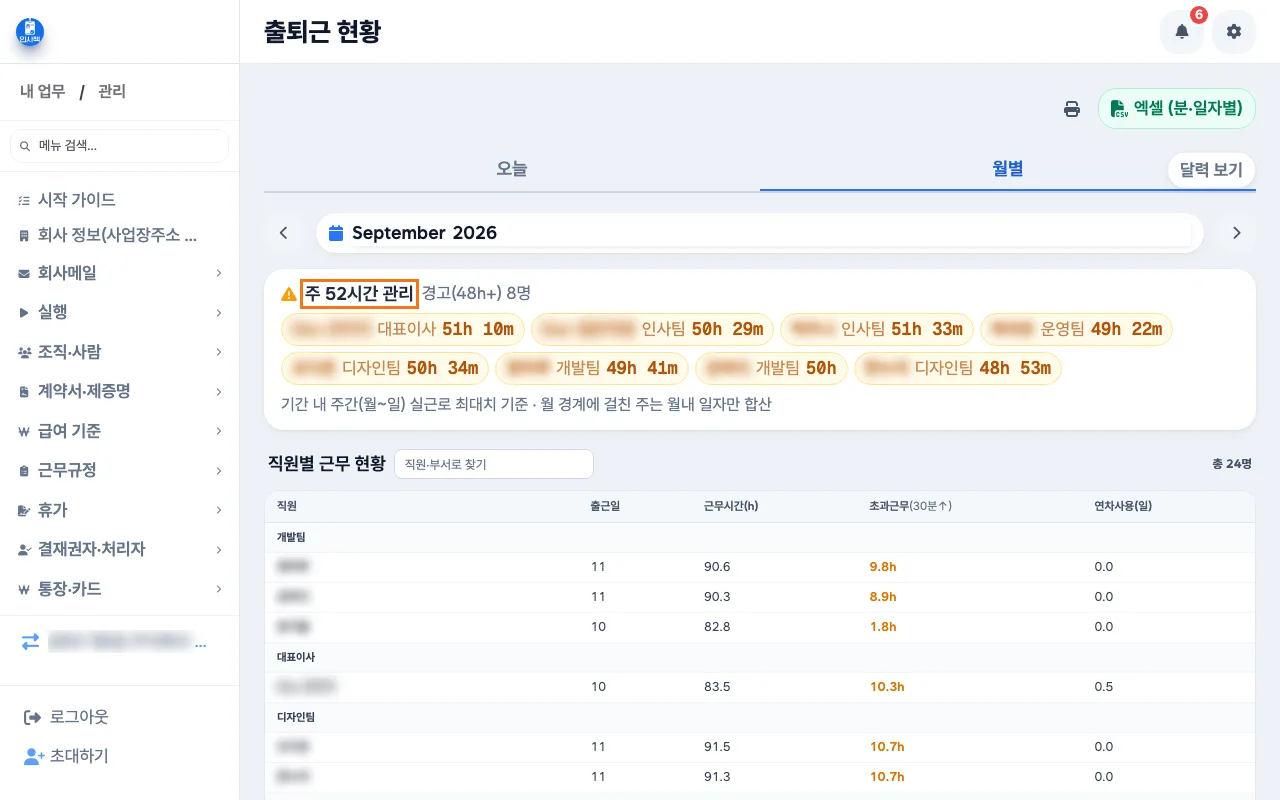The image size is (1280, 800).
Task: Click the calendar icon beside September 2026
Action: click(x=336, y=233)
